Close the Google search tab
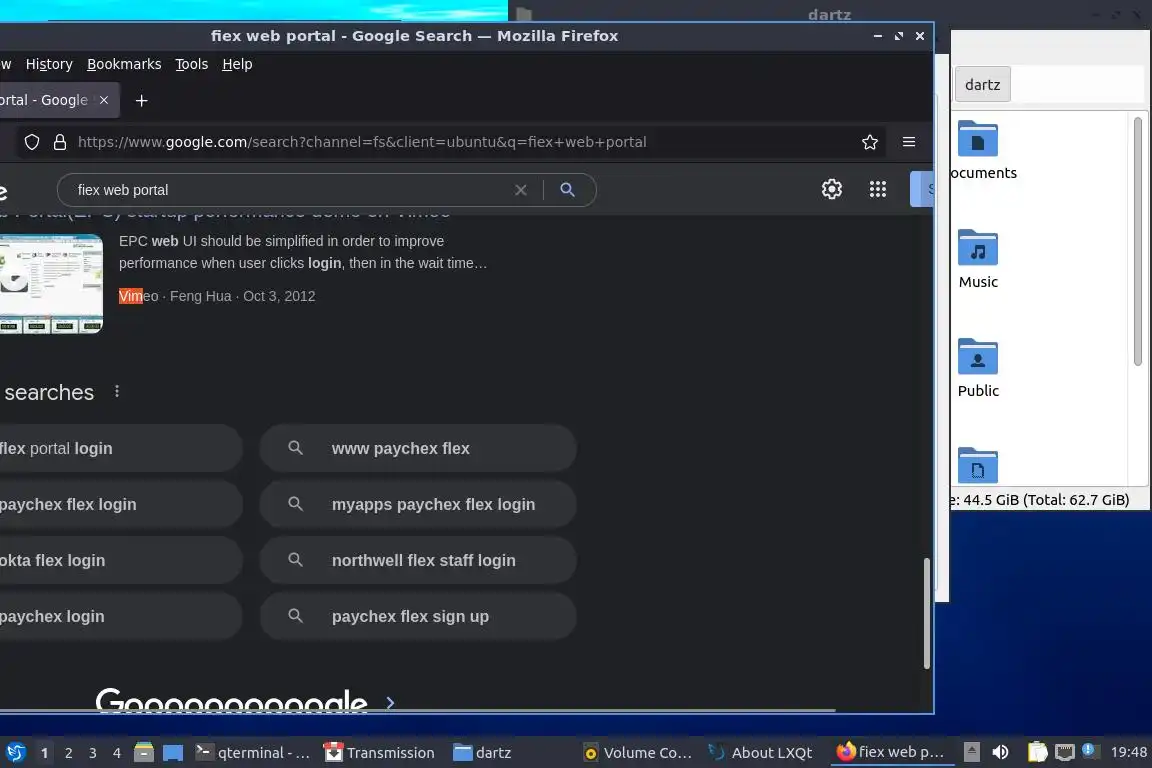This screenshot has width=1152, height=768. pos(104,100)
